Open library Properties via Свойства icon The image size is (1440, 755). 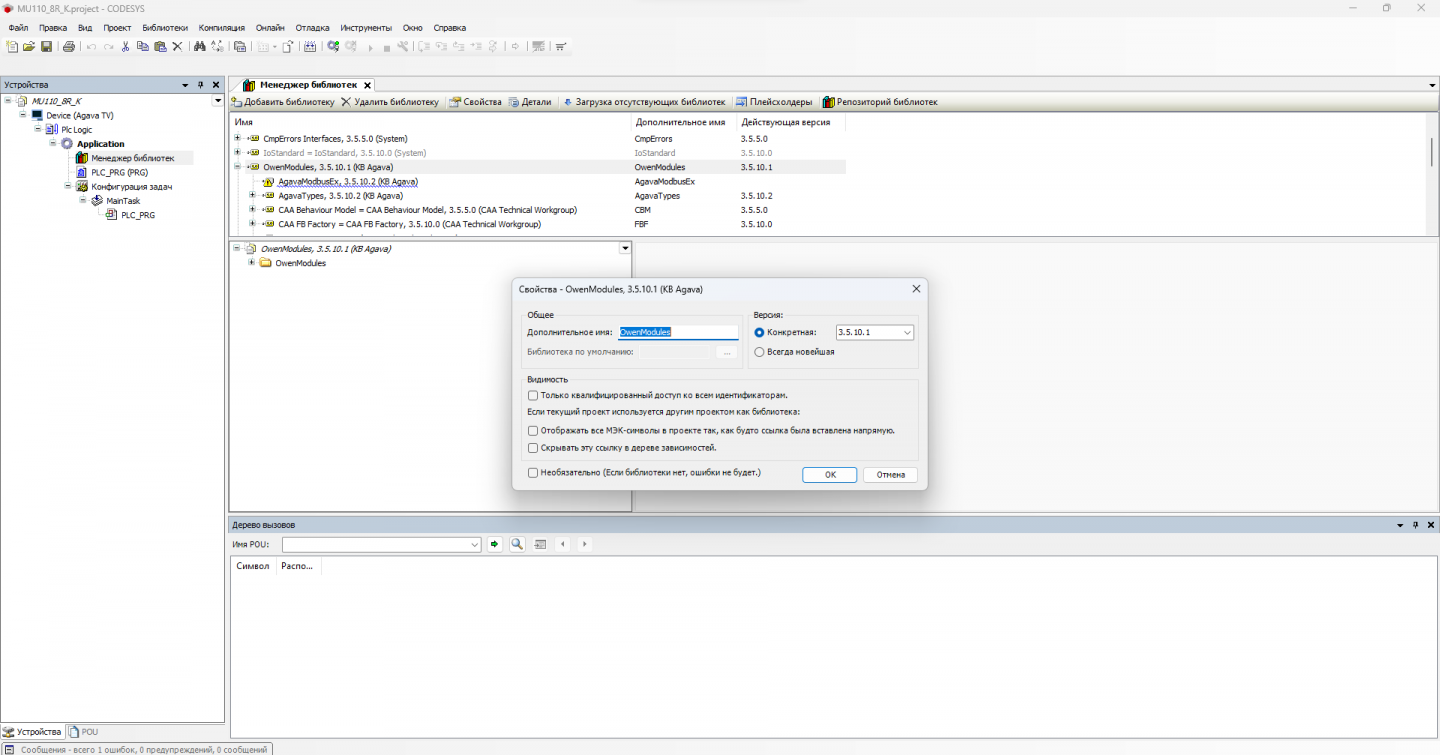[x=455, y=102]
